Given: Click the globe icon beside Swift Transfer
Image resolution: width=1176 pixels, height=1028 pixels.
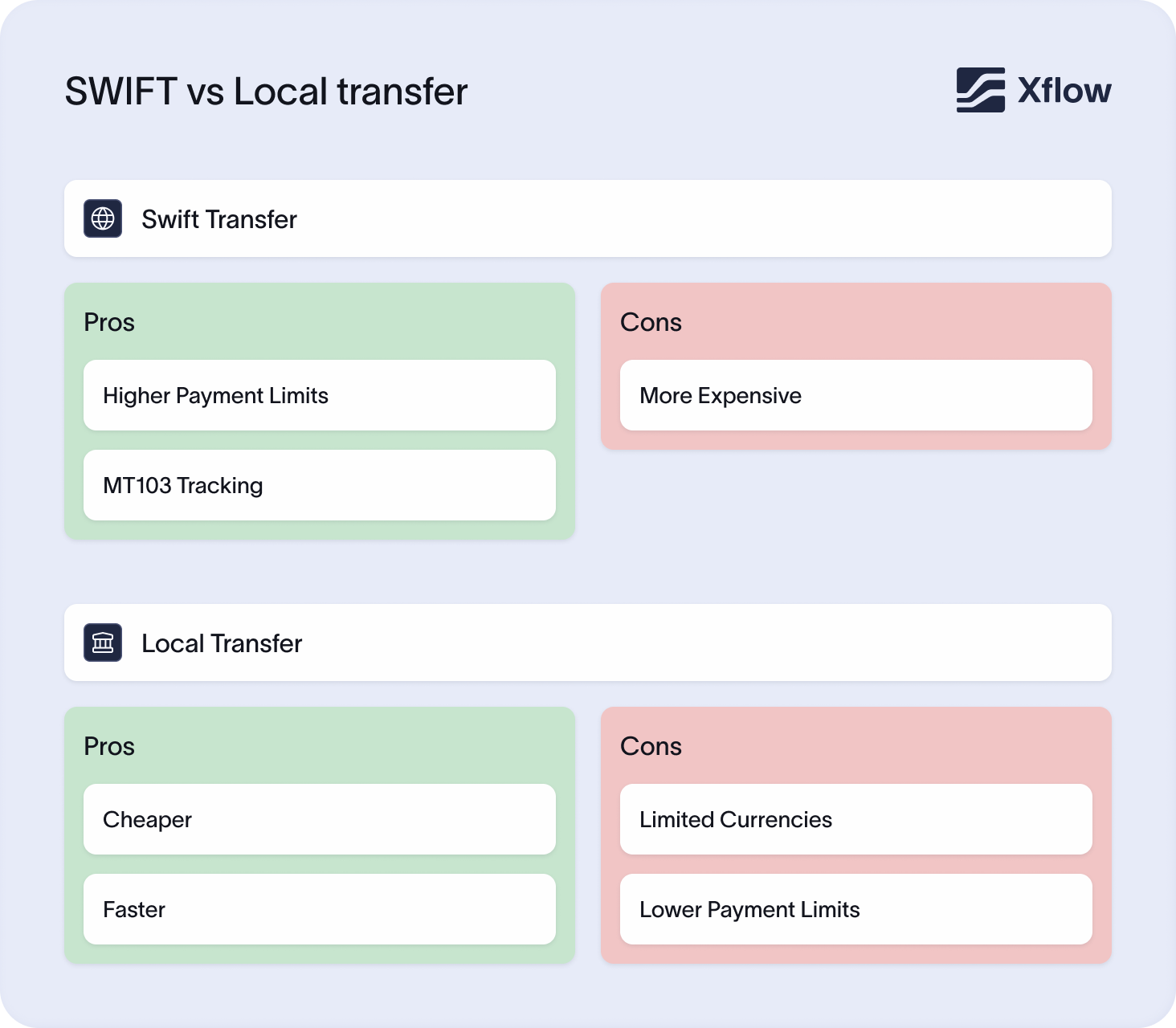Looking at the screenshot, I should pyautogui.click(x=103, y=218).
